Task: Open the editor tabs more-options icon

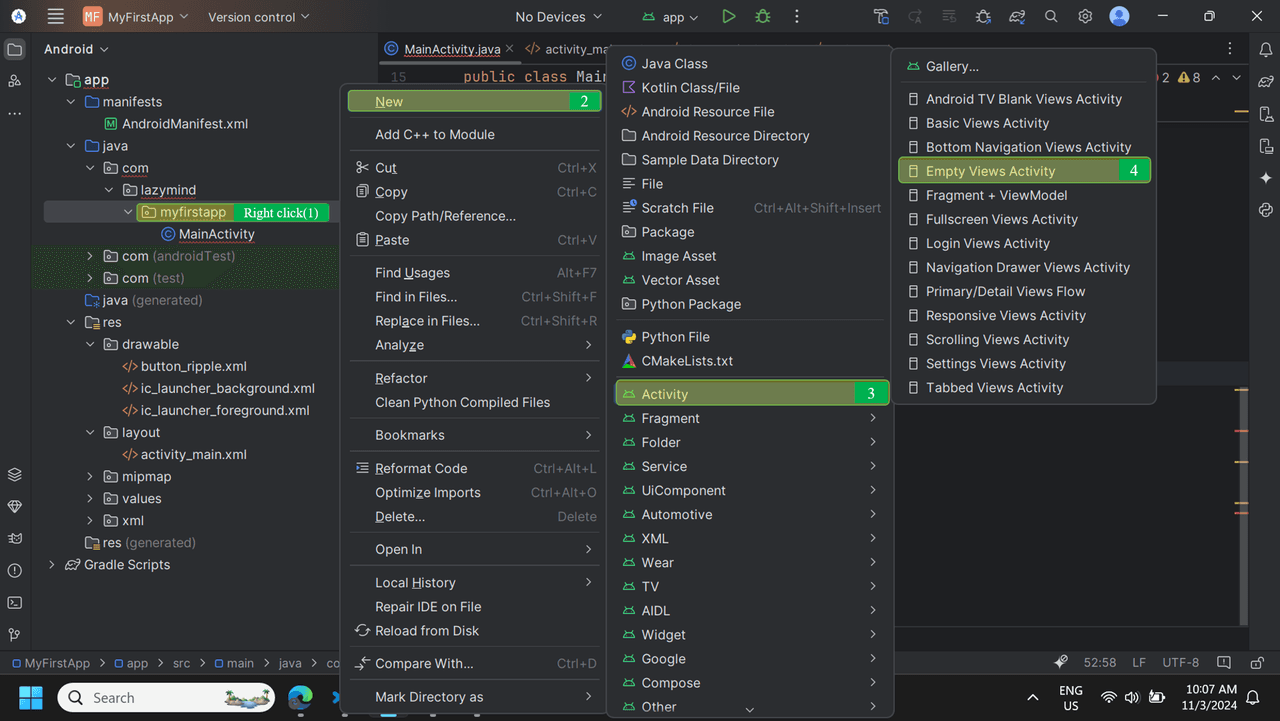Action: point(1232,49)
